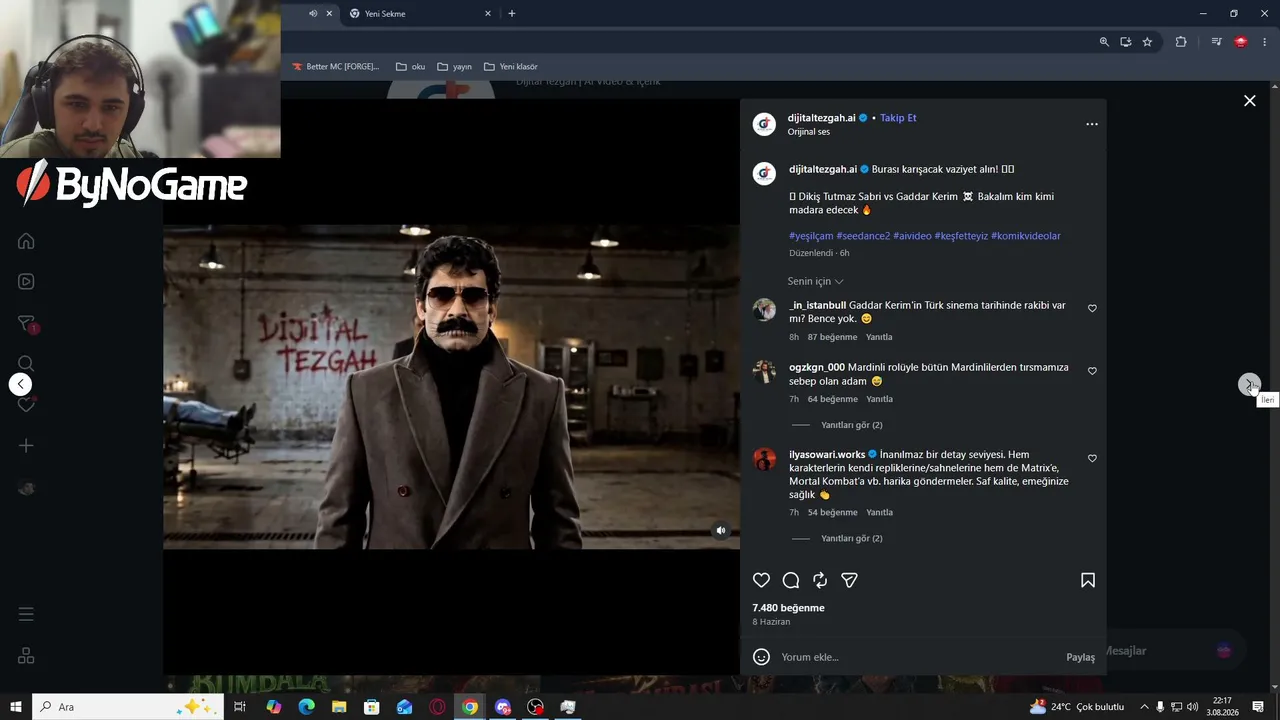Bookmark this page with the star icon
Screen dimensions: 1280x720
(x=1147, y=42)
